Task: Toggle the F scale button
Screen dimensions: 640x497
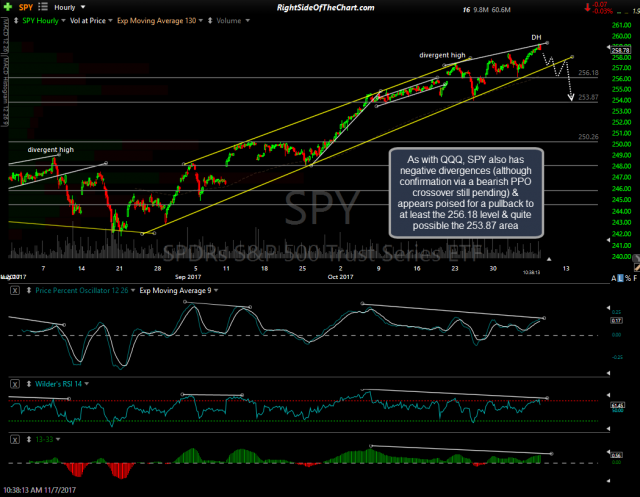Action: [x=635, y=278]
